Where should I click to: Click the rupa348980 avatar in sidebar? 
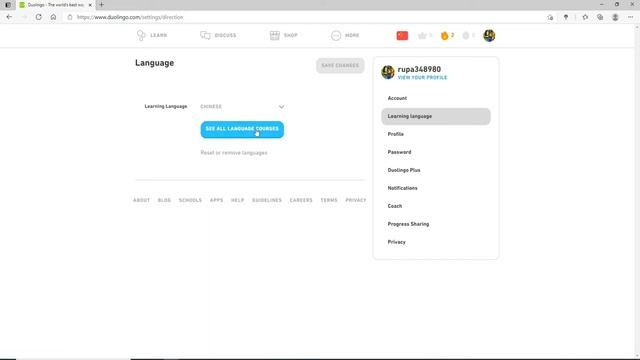click(388, 72)
